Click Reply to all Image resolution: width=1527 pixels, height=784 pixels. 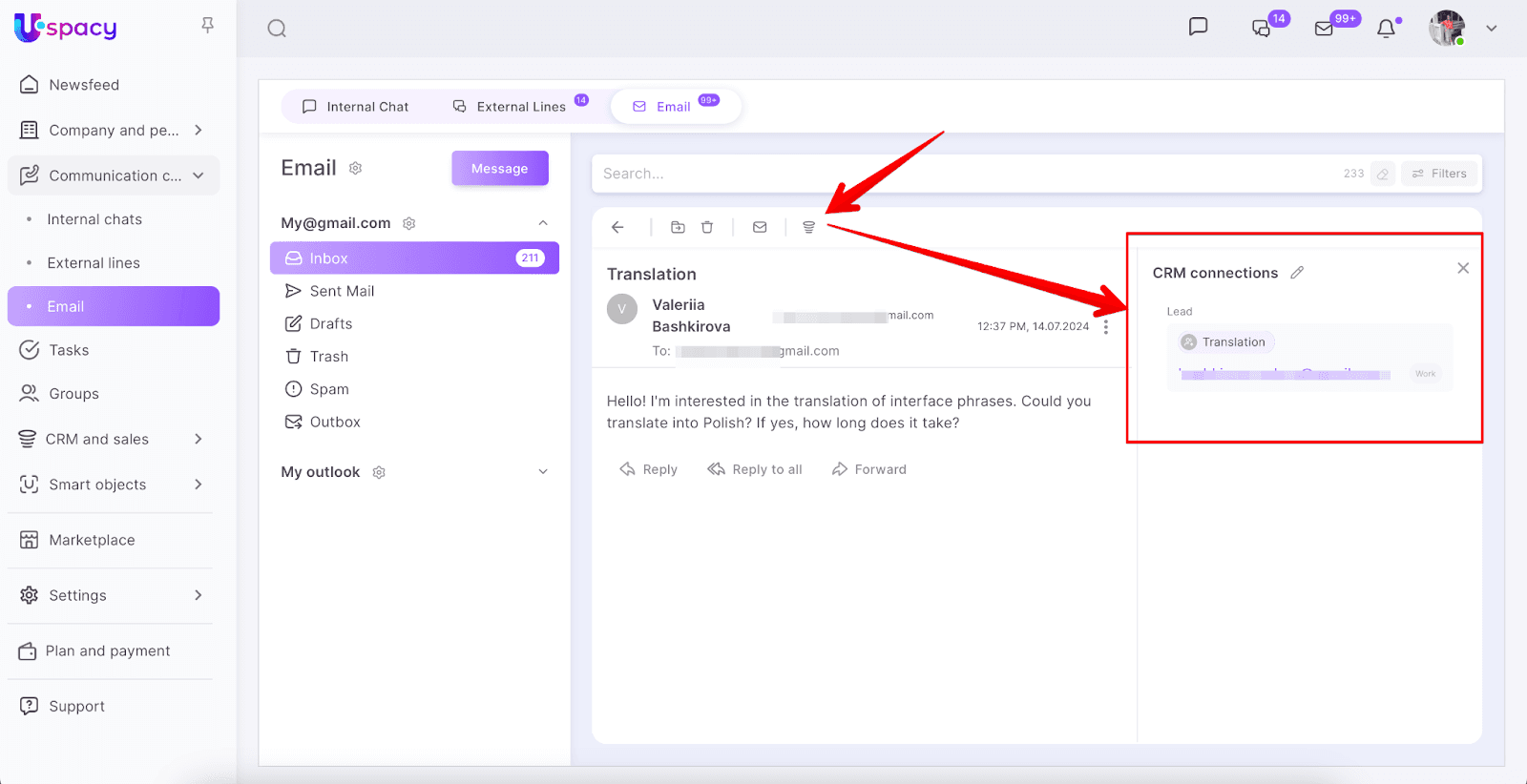(x=755, y=469)
